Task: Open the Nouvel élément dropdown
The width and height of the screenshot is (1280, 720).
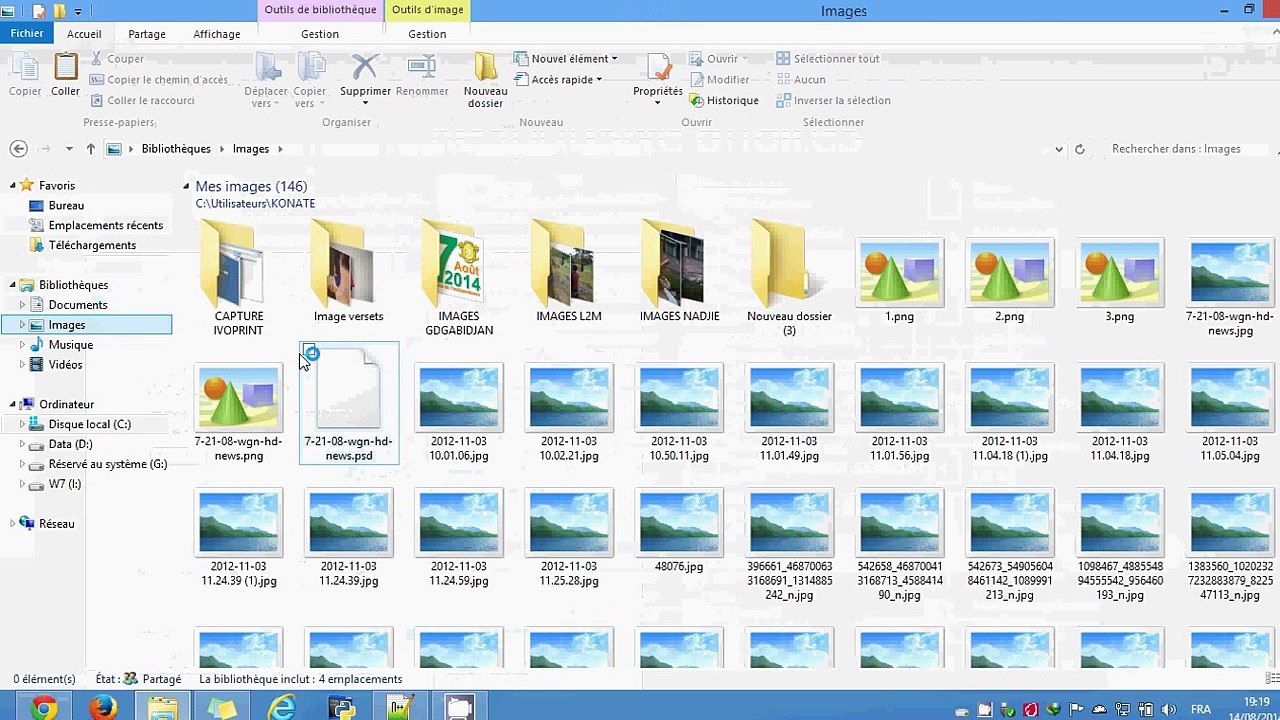Action: pos(566,59)
